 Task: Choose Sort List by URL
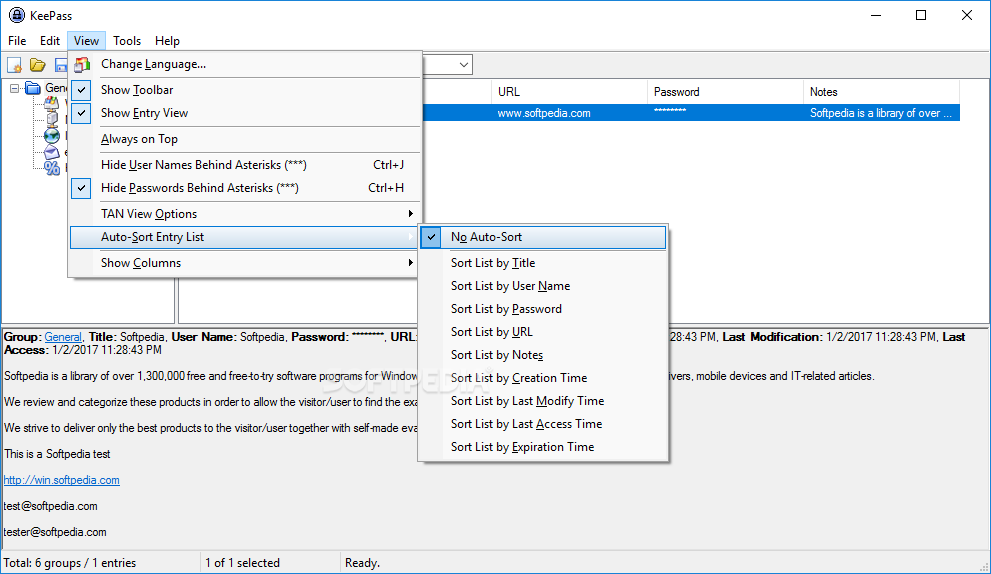click(x=543, y=332)
